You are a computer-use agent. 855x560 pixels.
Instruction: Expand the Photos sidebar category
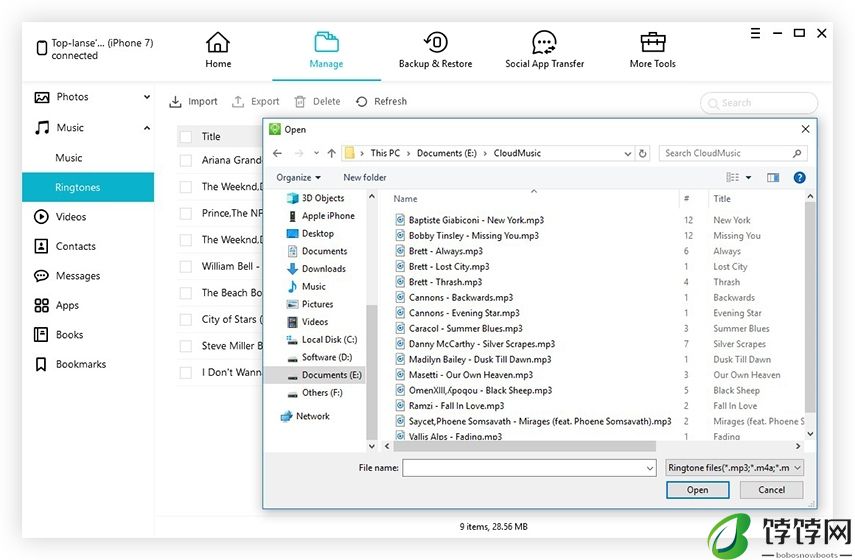(x=147, y=97)
